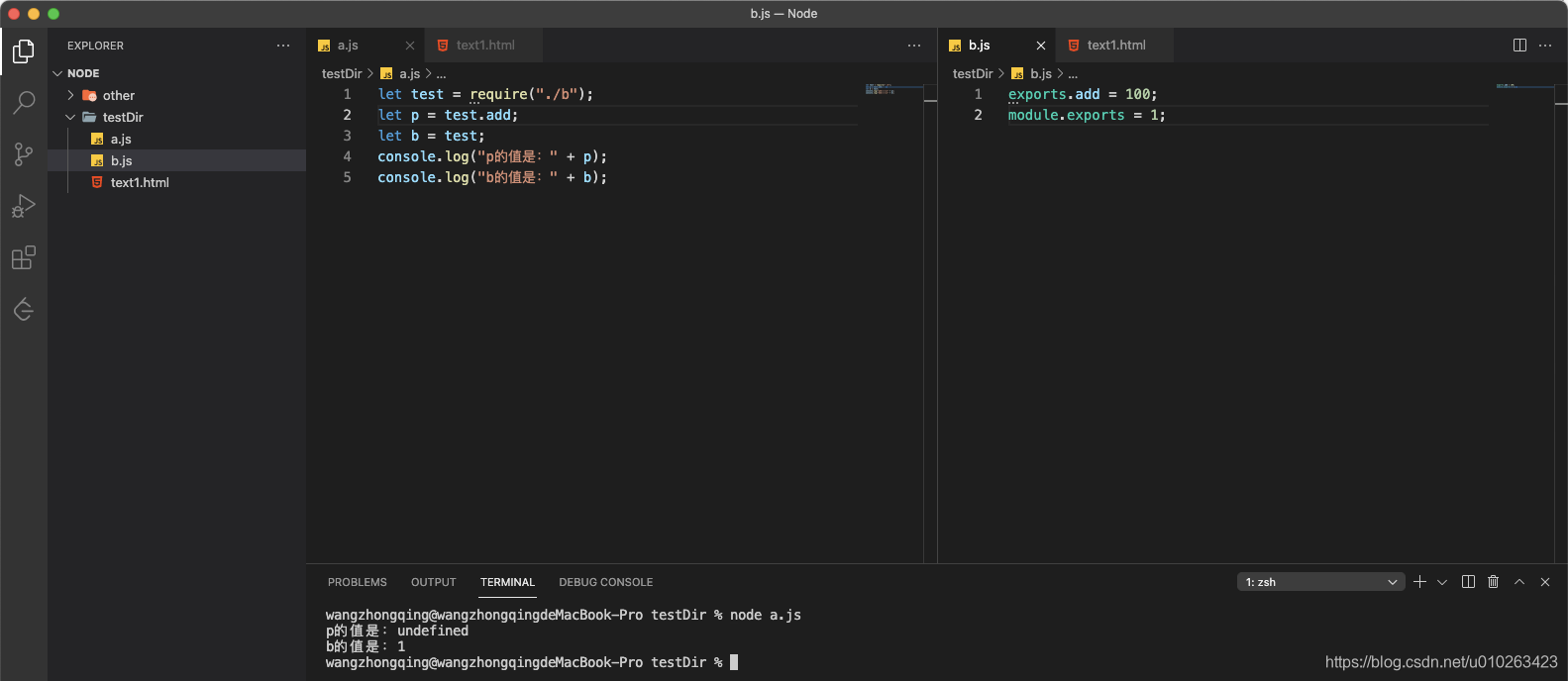Open text1.html from explorer tree
1568x681 pixels.
(176, 182)
